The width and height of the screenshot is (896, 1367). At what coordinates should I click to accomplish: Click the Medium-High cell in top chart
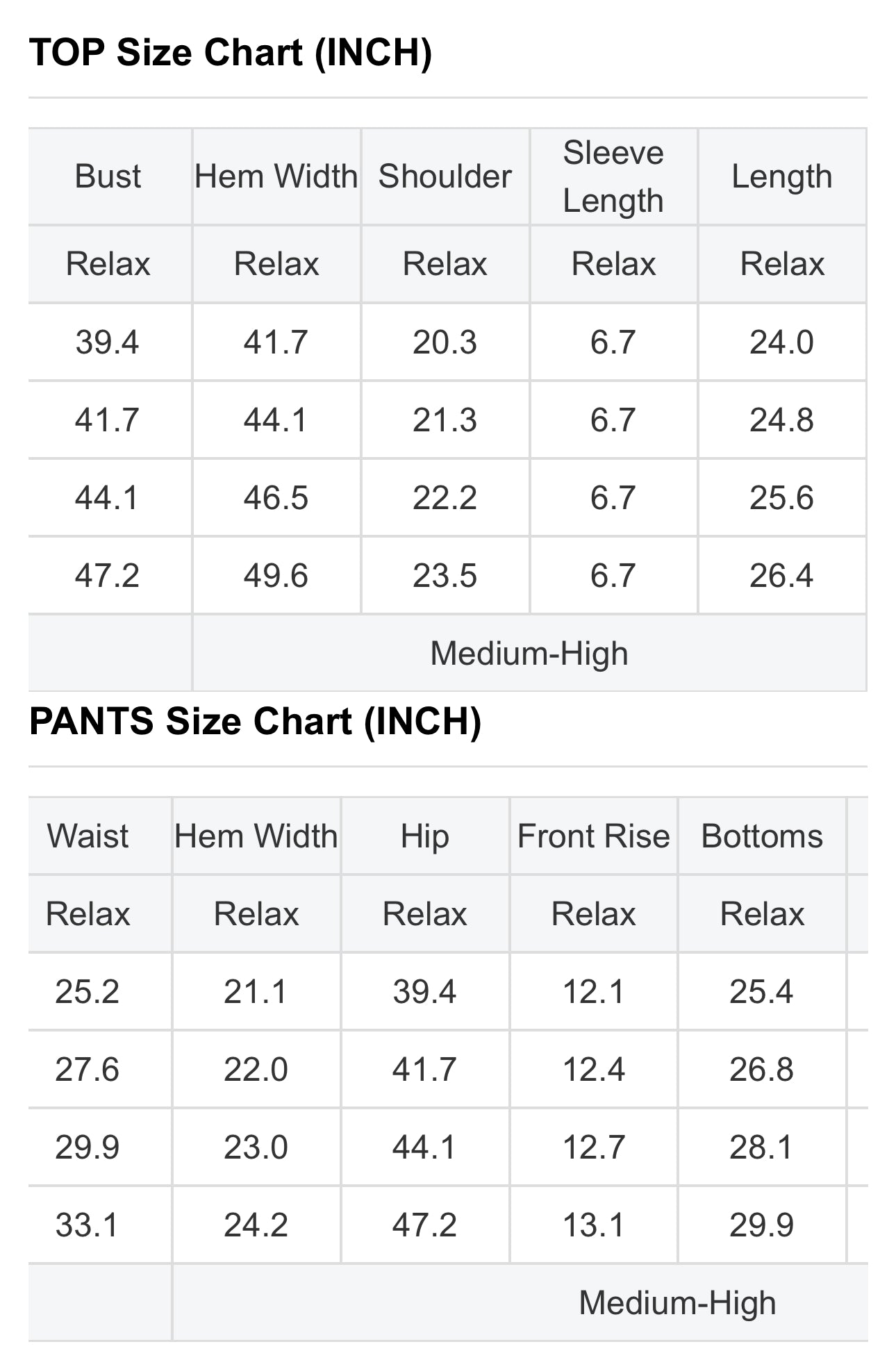pyautogui.click(x=529, y=654)
